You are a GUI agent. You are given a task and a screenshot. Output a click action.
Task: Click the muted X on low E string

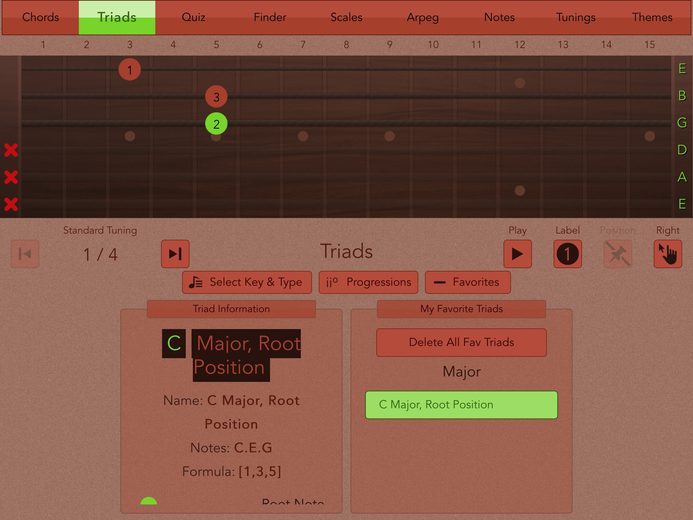[11, 205]
